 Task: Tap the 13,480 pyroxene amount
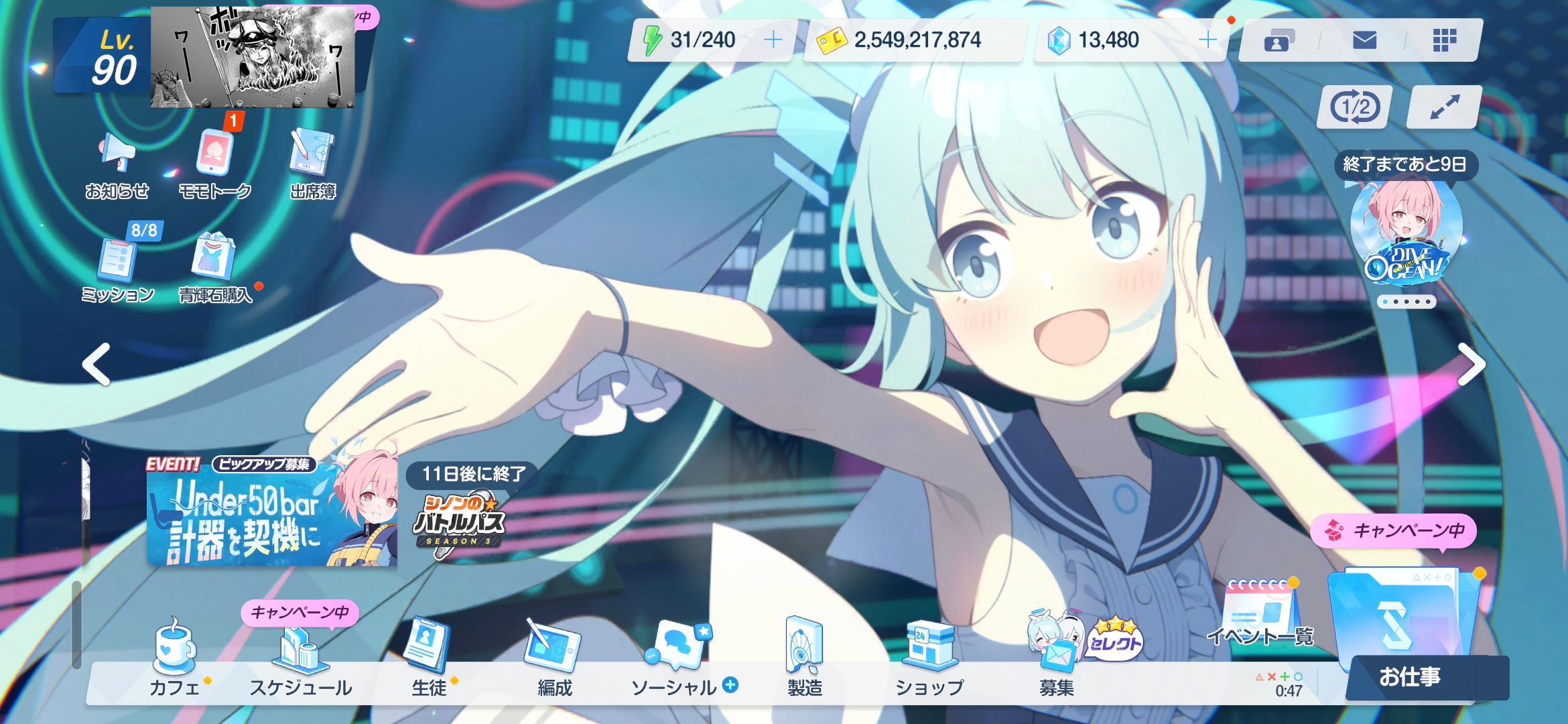point(1108,40)
